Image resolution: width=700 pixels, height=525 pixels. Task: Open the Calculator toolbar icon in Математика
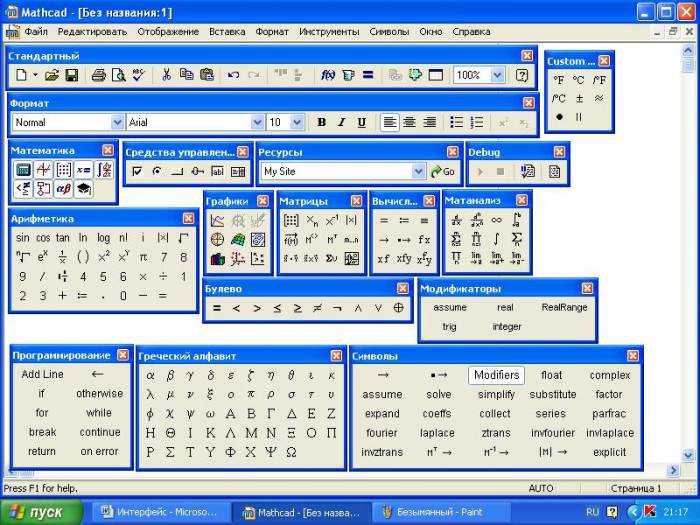[x=23, y=170]
